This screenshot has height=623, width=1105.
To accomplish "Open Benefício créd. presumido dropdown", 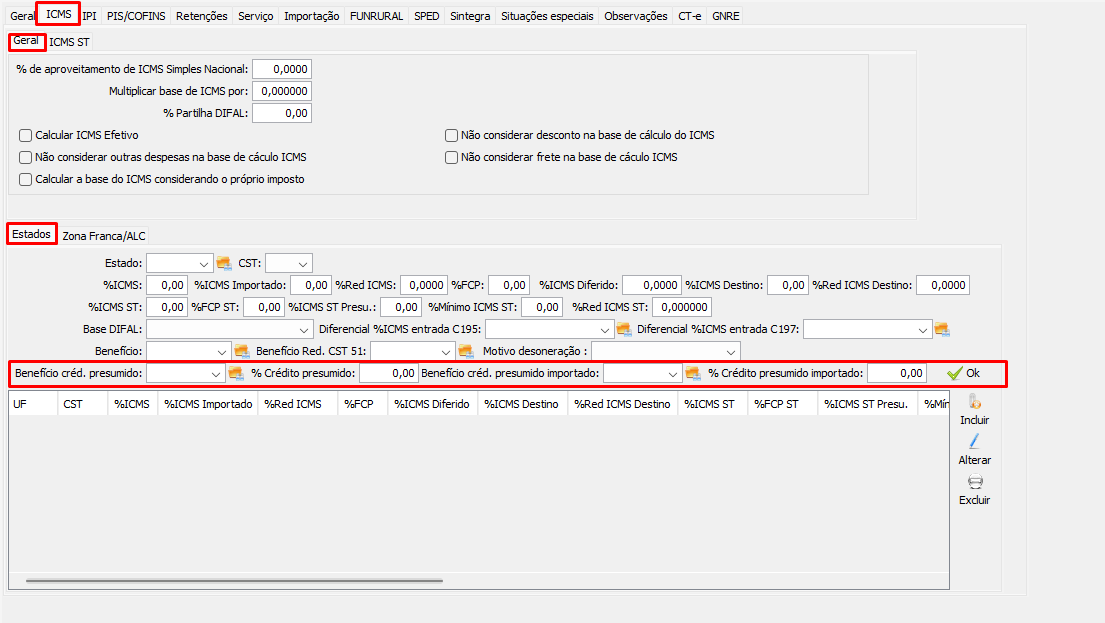I will tap(185, 374).
